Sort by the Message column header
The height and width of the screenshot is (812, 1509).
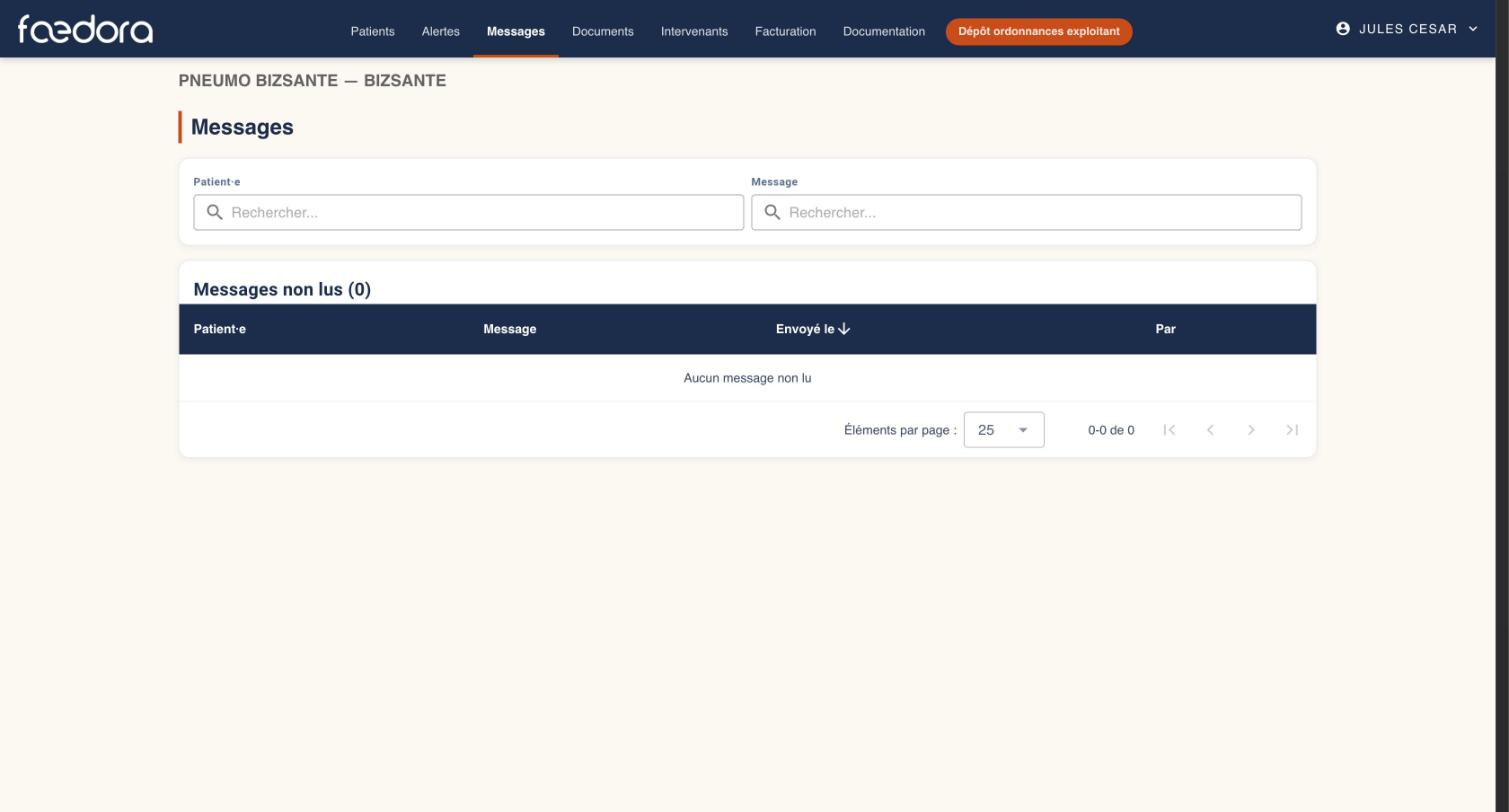click(x=510, y=329)
